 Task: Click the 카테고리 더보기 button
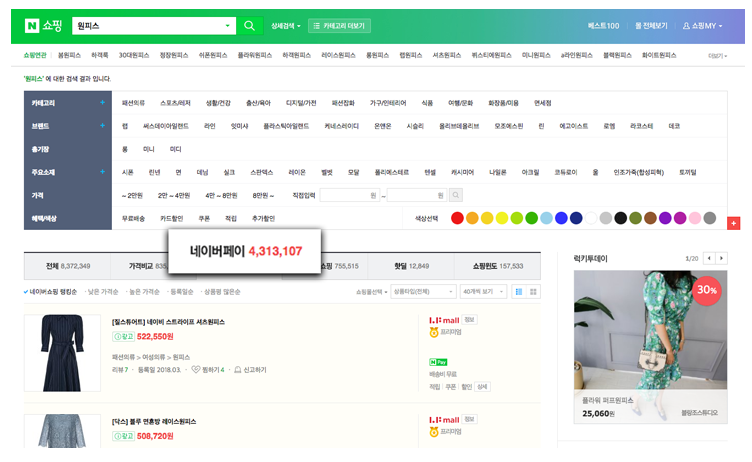[x=339, y=26]
